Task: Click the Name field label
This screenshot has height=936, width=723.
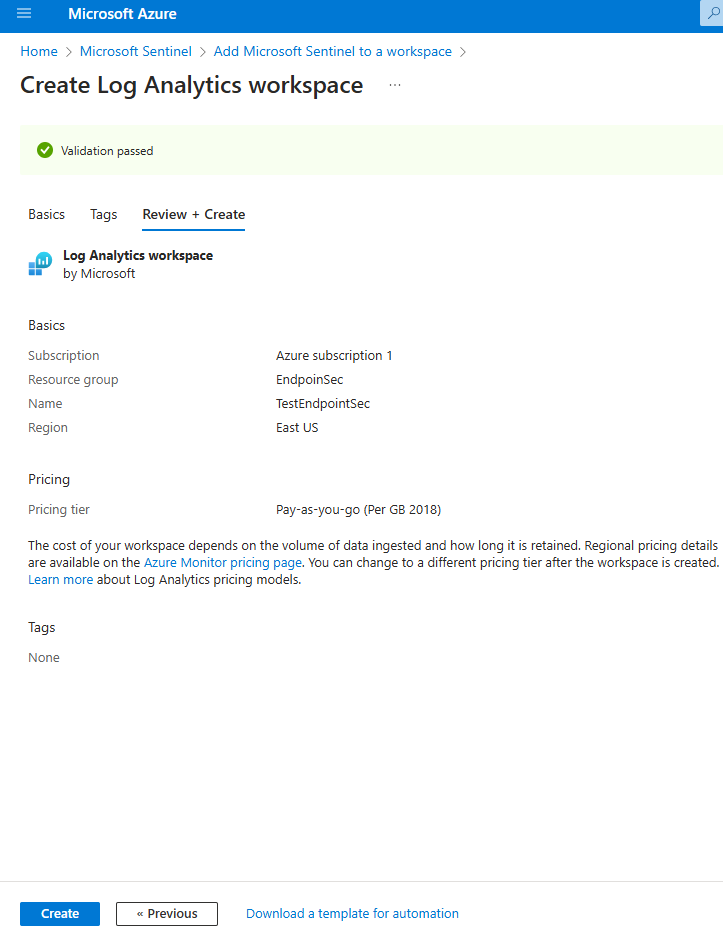Action: tap(45, 404)
